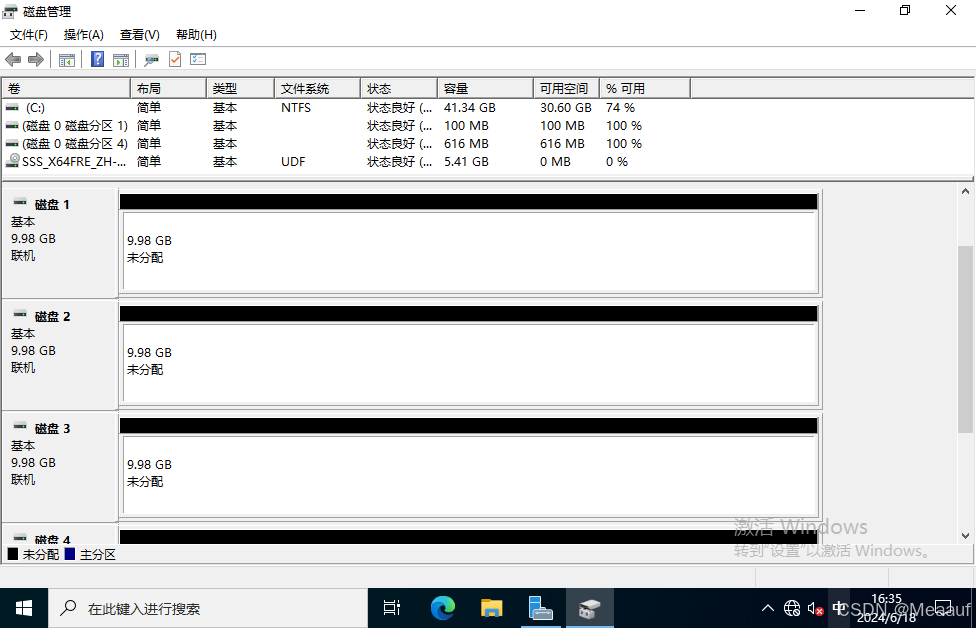Image resolution: width=976 pixels, height=628 pixels.
Task: Open Server Manager from the taskbar
Action: 540,608
